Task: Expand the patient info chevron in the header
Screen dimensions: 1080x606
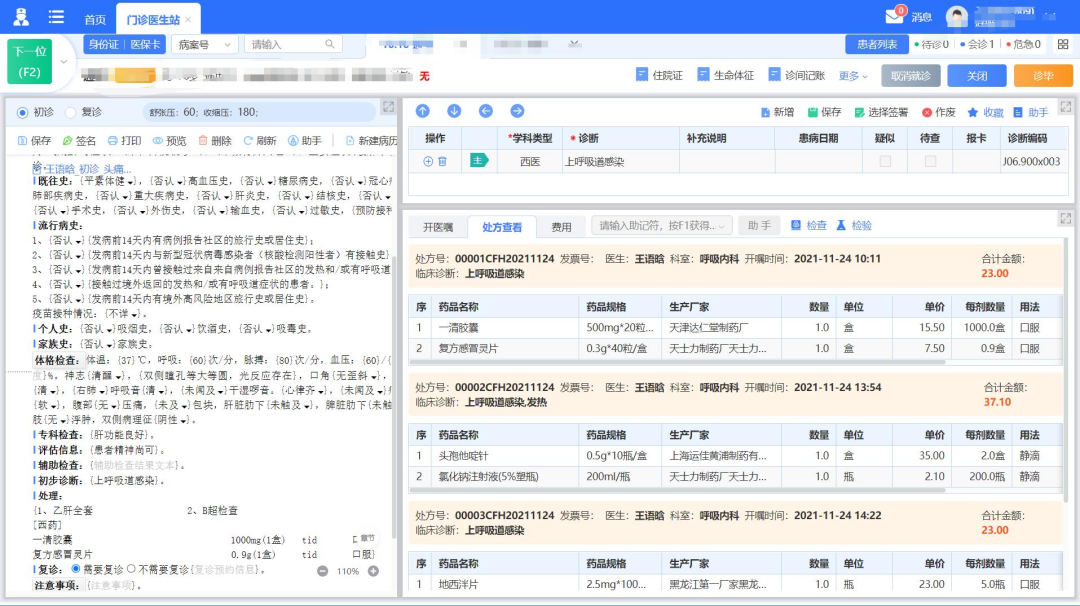Action: 574,44
